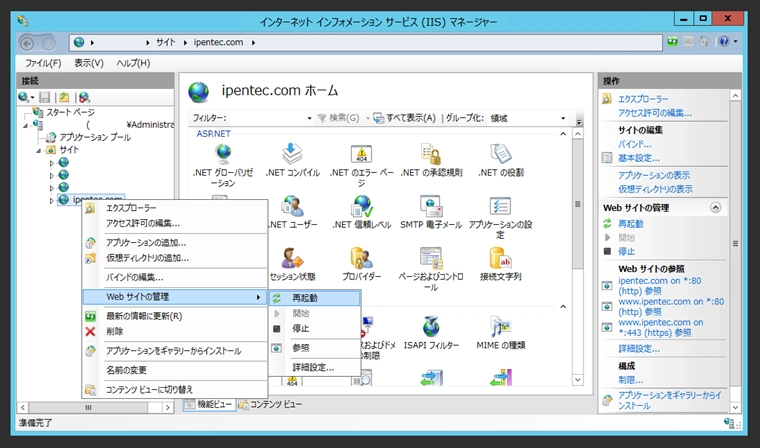Click connections pane horizontal scrollbar right arrow
Viewport: 760px width, 448px height.
(168, 407)
